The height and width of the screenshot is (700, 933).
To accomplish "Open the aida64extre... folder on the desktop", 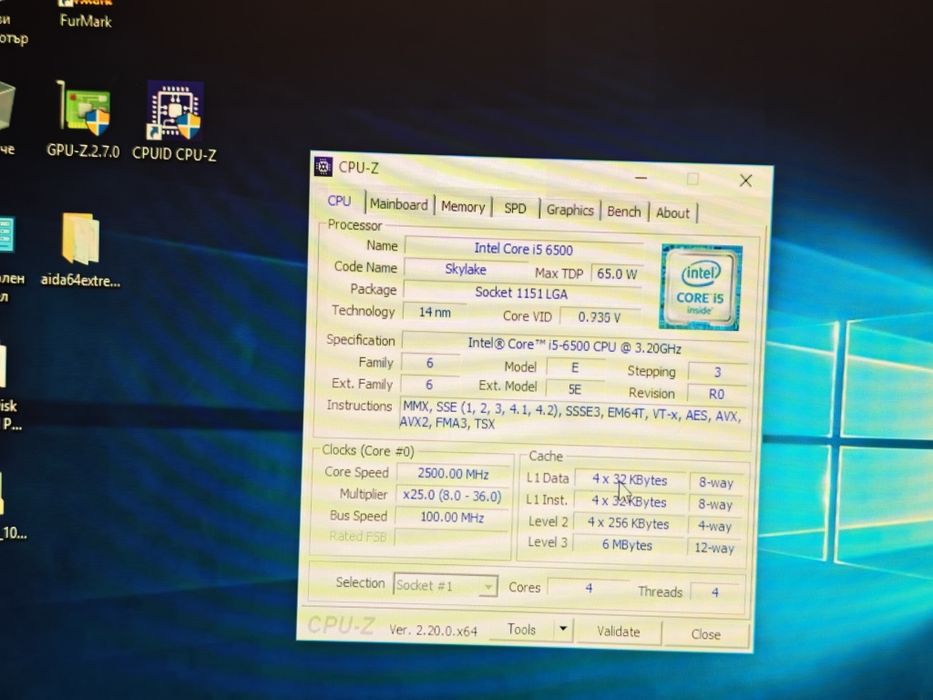I will point(80,251).
